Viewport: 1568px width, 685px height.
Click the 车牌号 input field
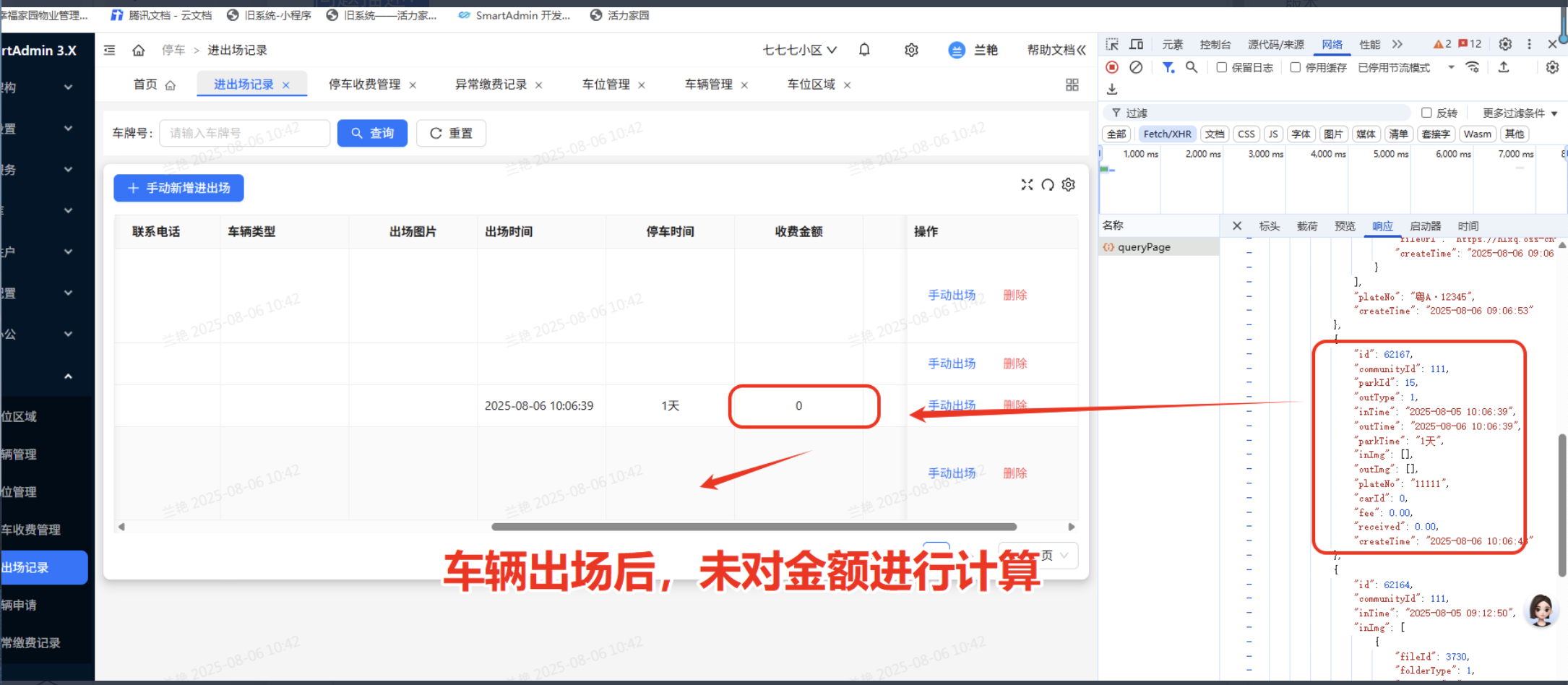tap(244, 133)
